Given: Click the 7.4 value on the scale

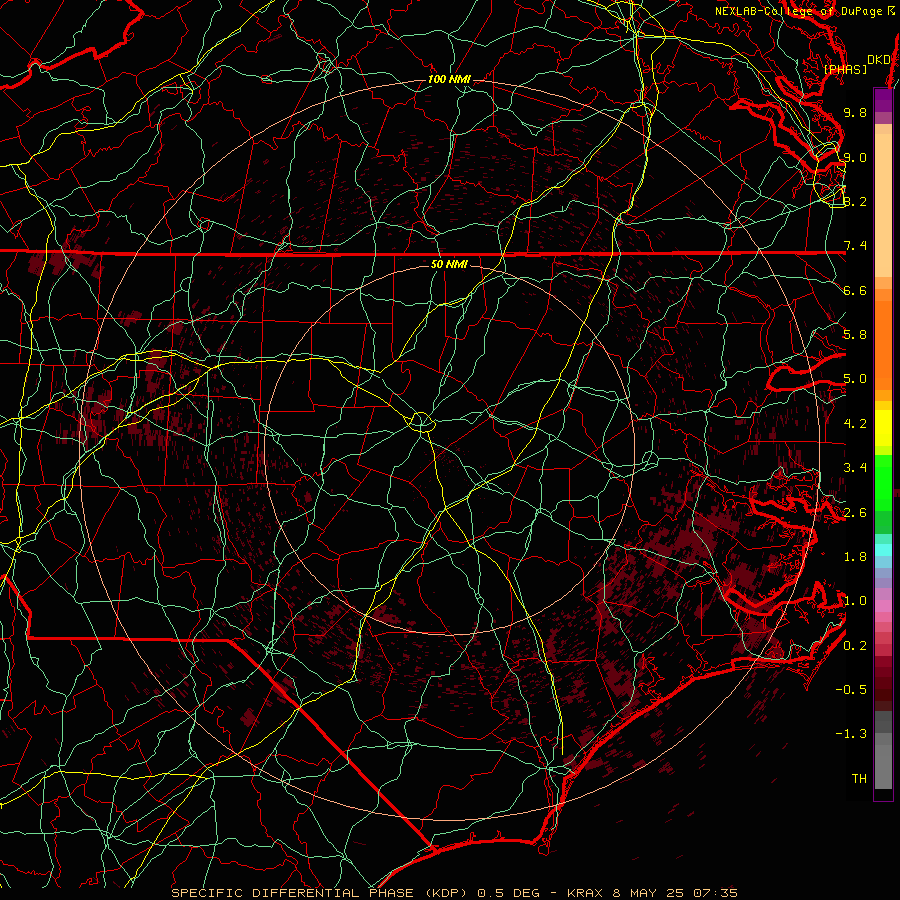Looking at the screenshot, I should (855, 246).
